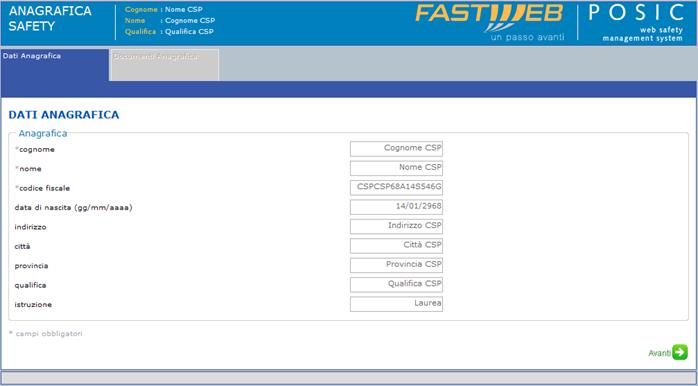Click the Dati Anagrafica section heading
The image size is (698, 386).
pyautogui.click(x=64, y=115)
